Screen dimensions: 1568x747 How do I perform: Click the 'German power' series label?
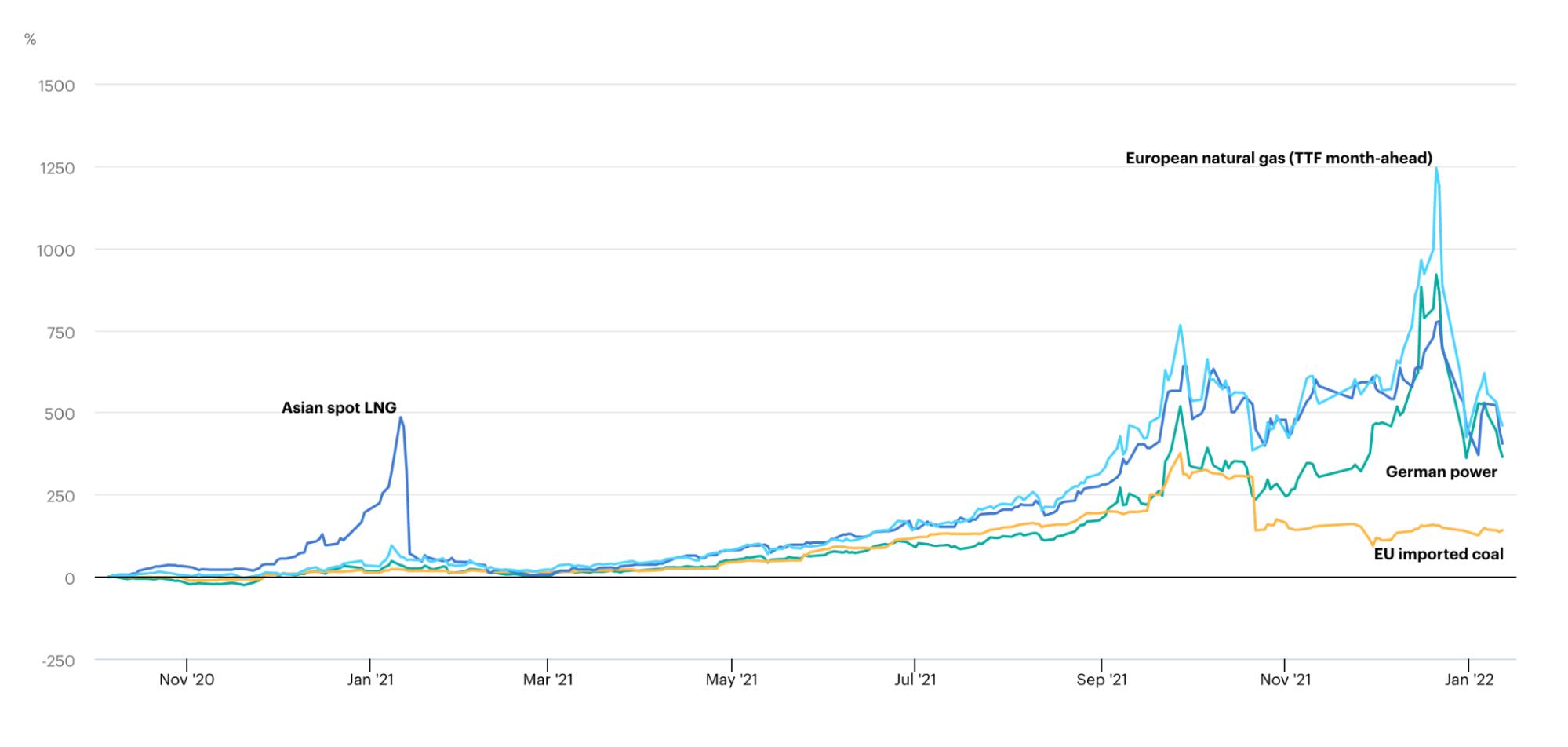[1441, 472]
